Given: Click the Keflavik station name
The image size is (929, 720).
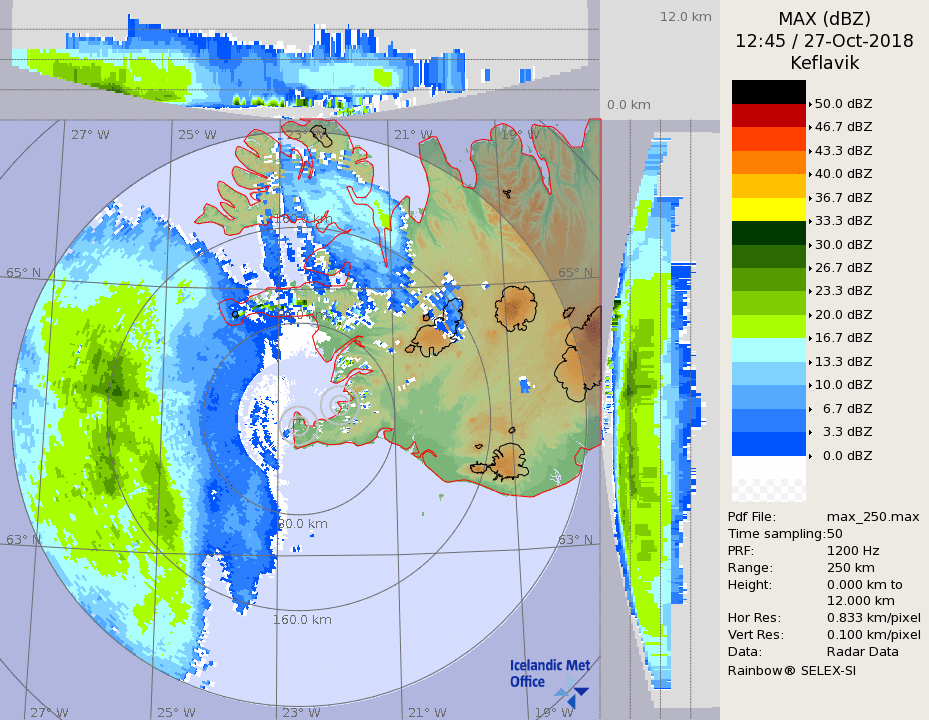Looking at the screenshot, I should click(824, 63).
